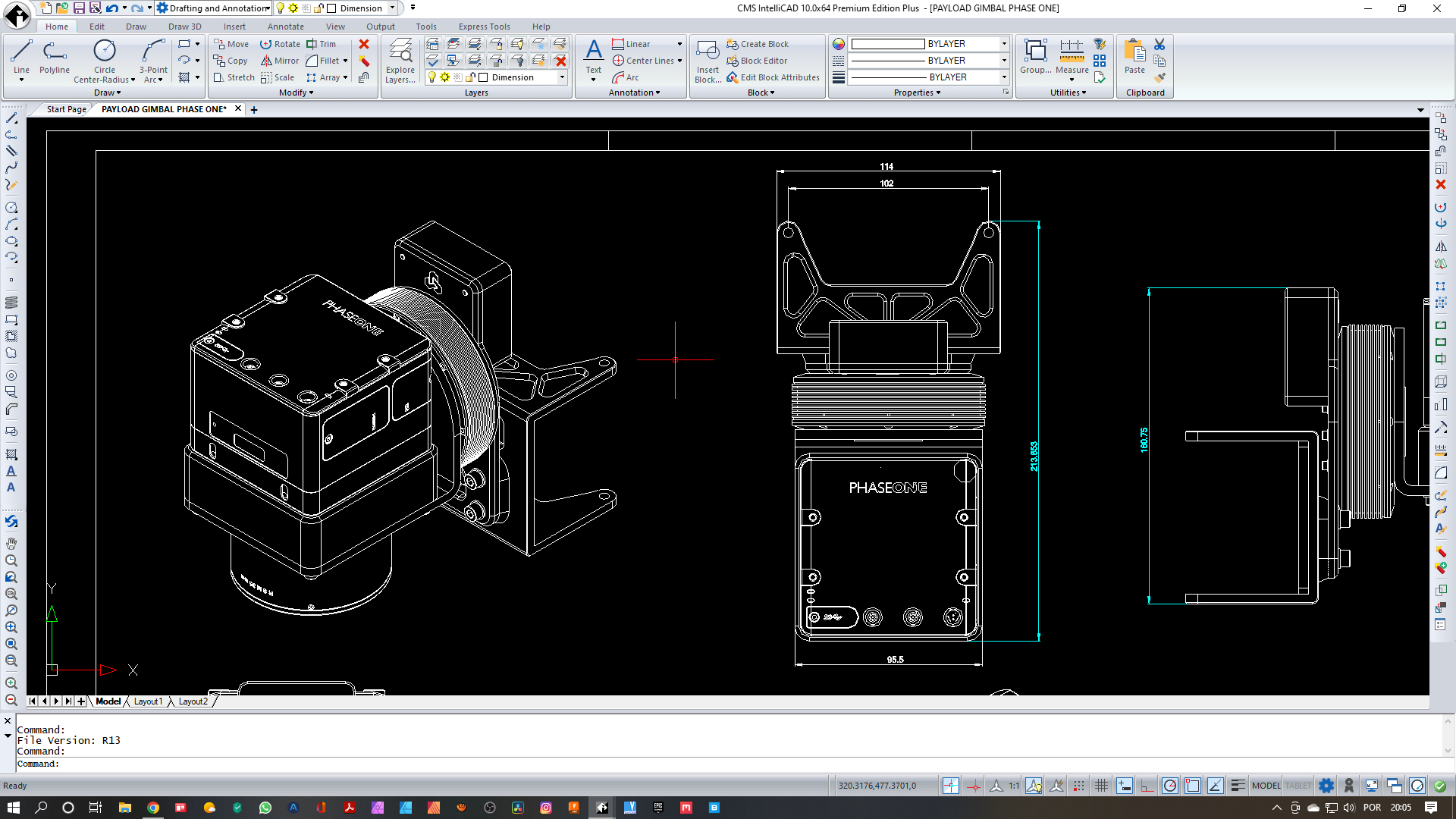Open Windows Start menu

coord(14,808)
